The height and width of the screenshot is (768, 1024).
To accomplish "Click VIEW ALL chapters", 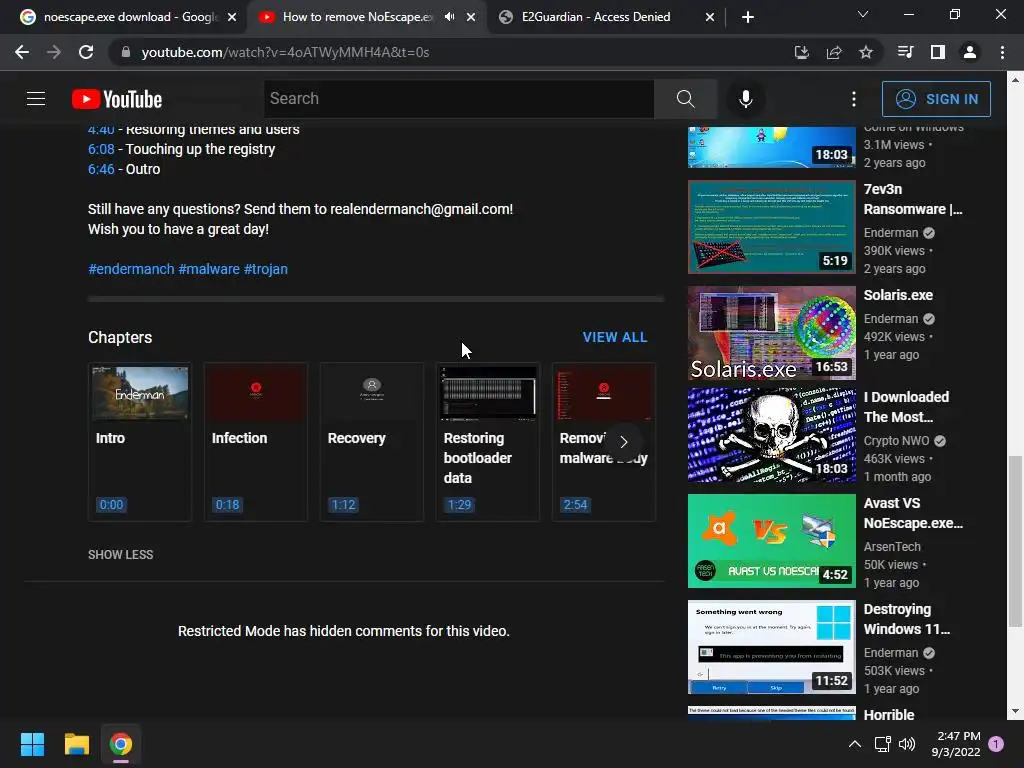I will [615, 337].
